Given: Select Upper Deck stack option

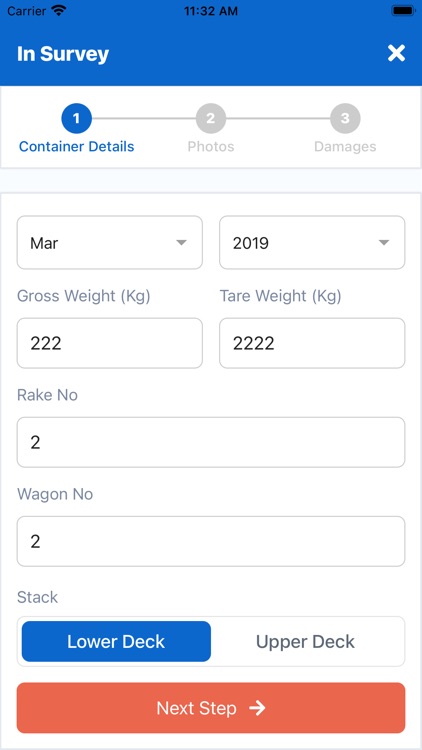Looking at the screenshot, I should click(x=305, y=641).
